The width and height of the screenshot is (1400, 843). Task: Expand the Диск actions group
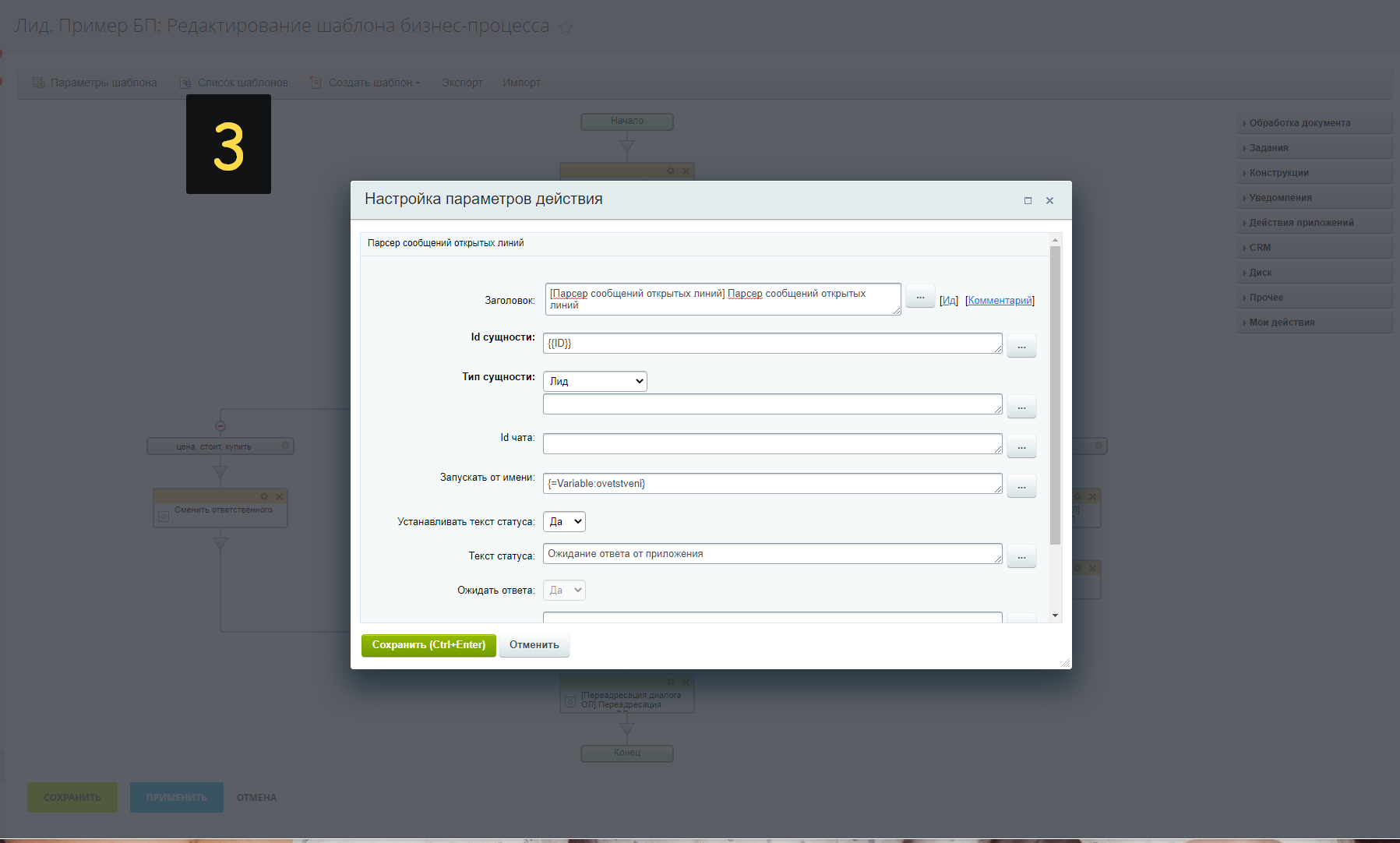[1314, 273]
